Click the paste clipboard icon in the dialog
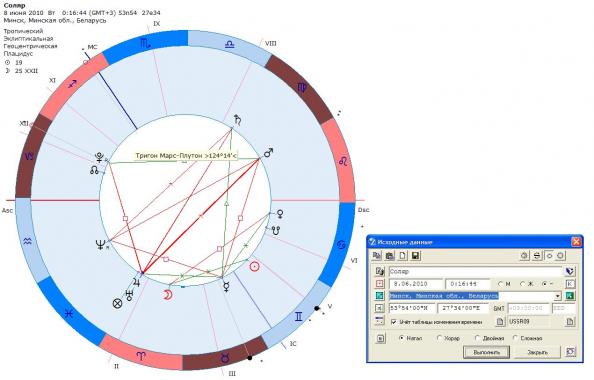This screenshot has width=594, height=380. 389,256
